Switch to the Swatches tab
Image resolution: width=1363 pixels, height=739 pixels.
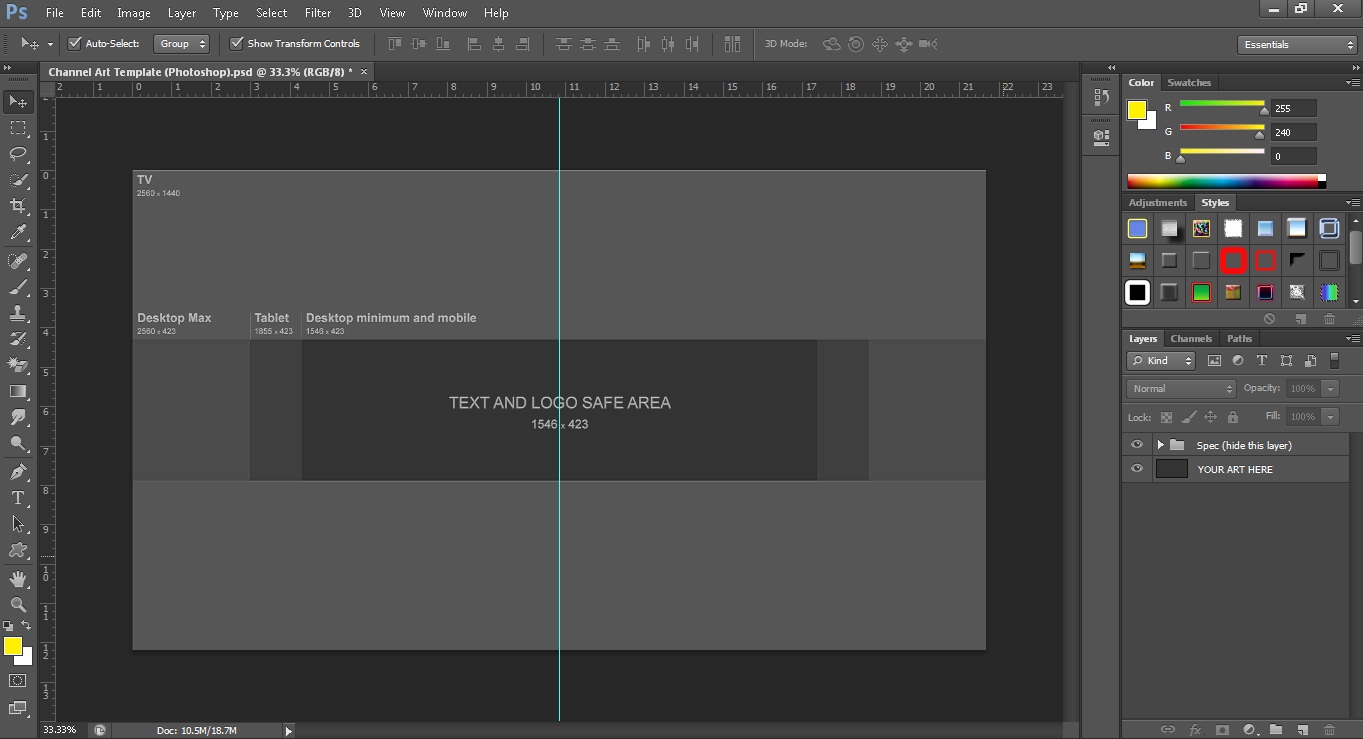(1189, 83)
